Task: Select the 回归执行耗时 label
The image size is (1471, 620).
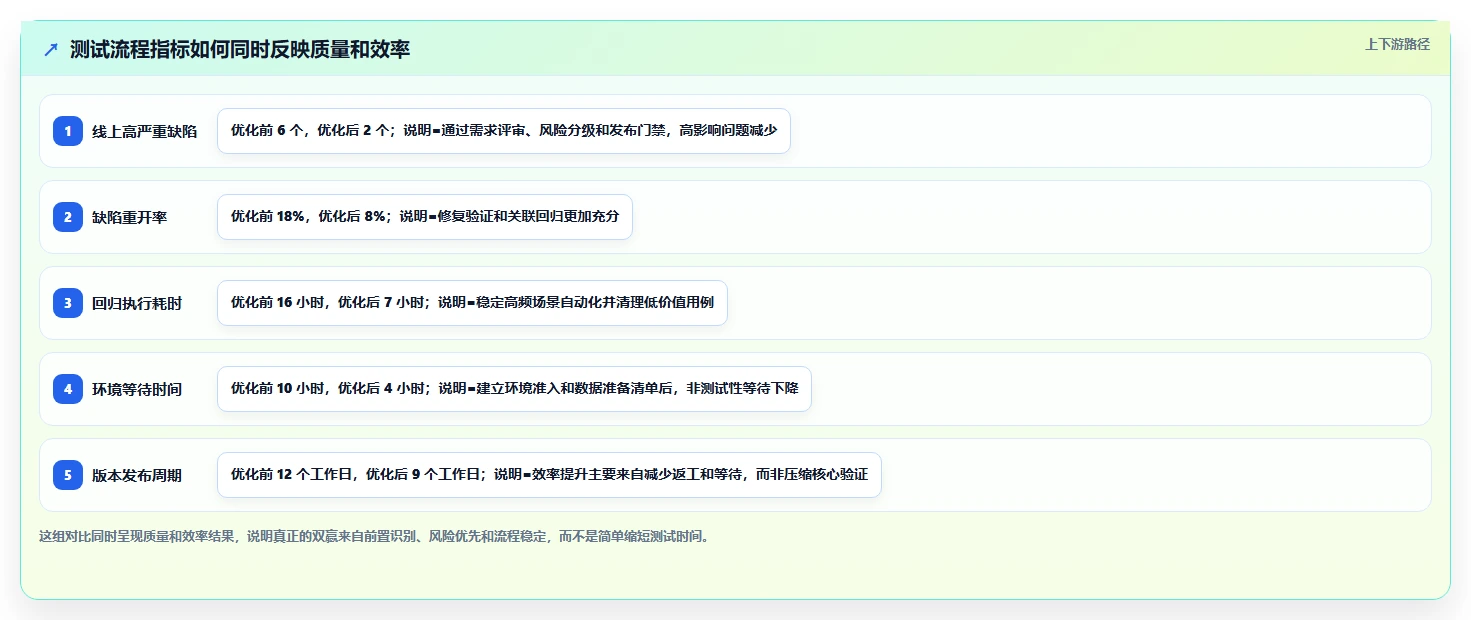Action: coord(137,303)
